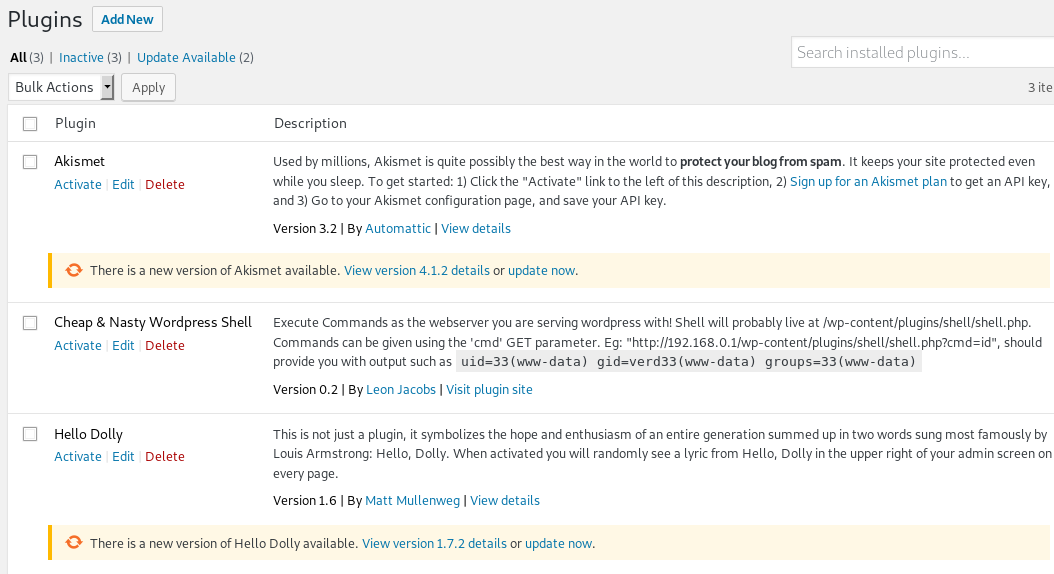The width and height of the screenshot is (1054, 574).
Task: Click the Apply button
Action: [149, 87]
